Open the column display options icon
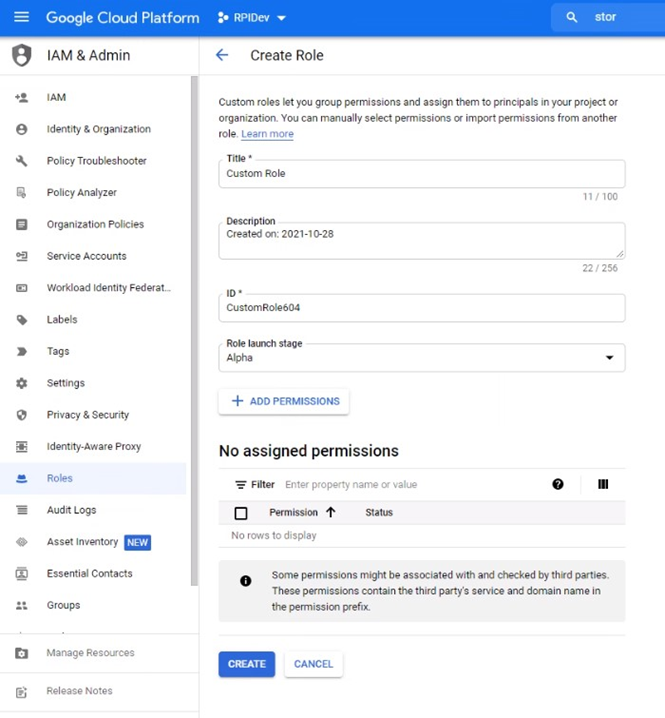This screenshot has width=665, height=718. [603, 484]
